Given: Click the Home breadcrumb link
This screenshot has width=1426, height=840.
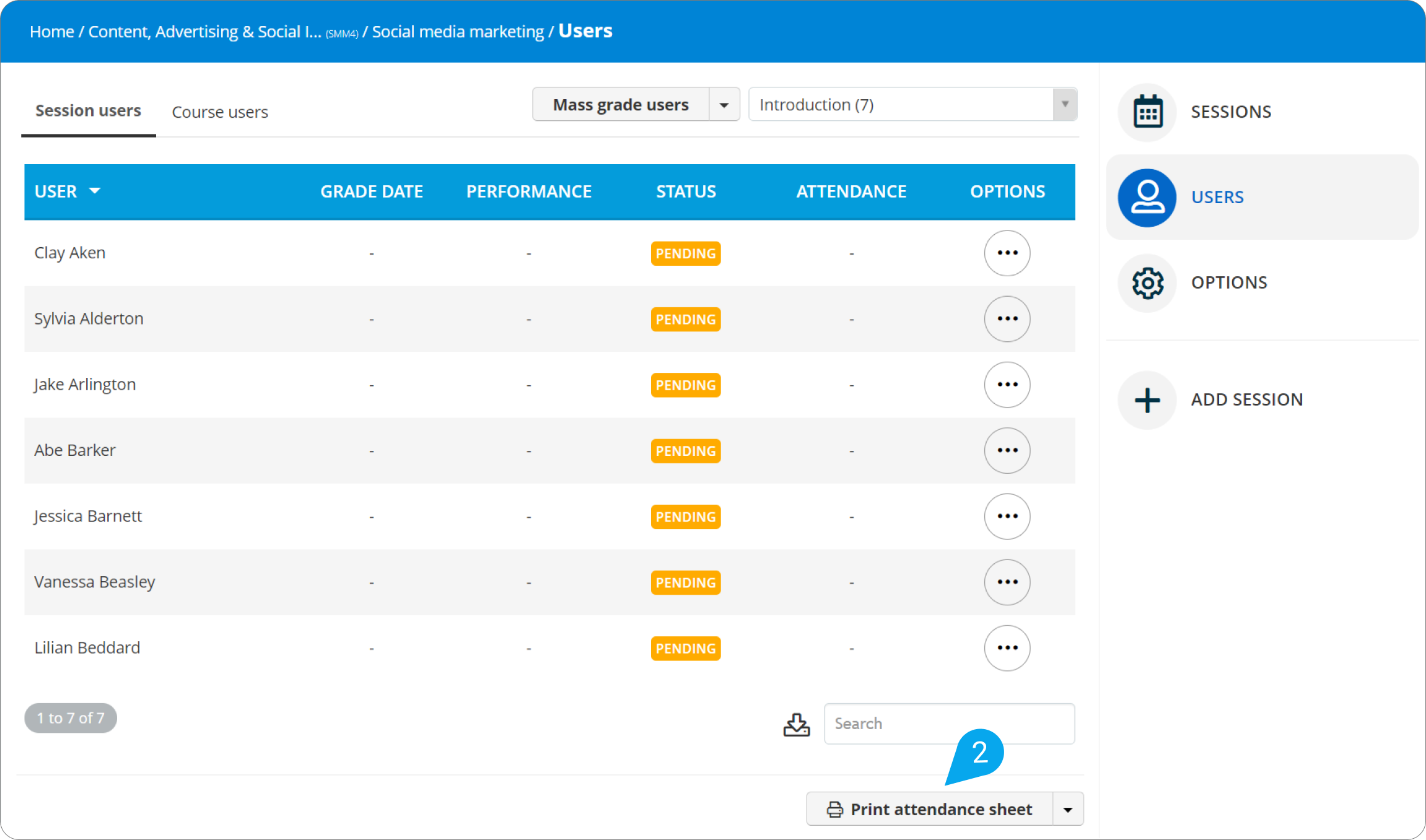Looking at the screenshot, I should (x=52, y=32).
